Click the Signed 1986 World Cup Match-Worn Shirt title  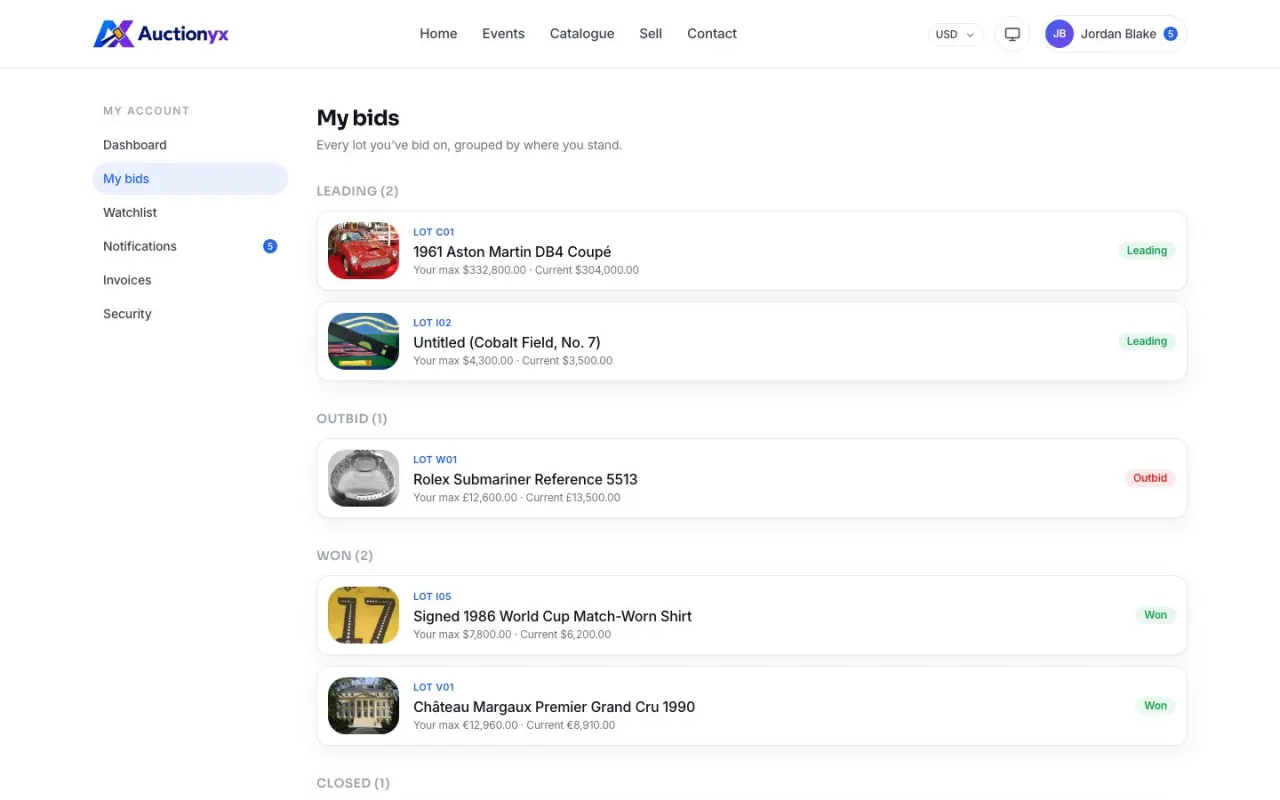click(x=553, y=616)
